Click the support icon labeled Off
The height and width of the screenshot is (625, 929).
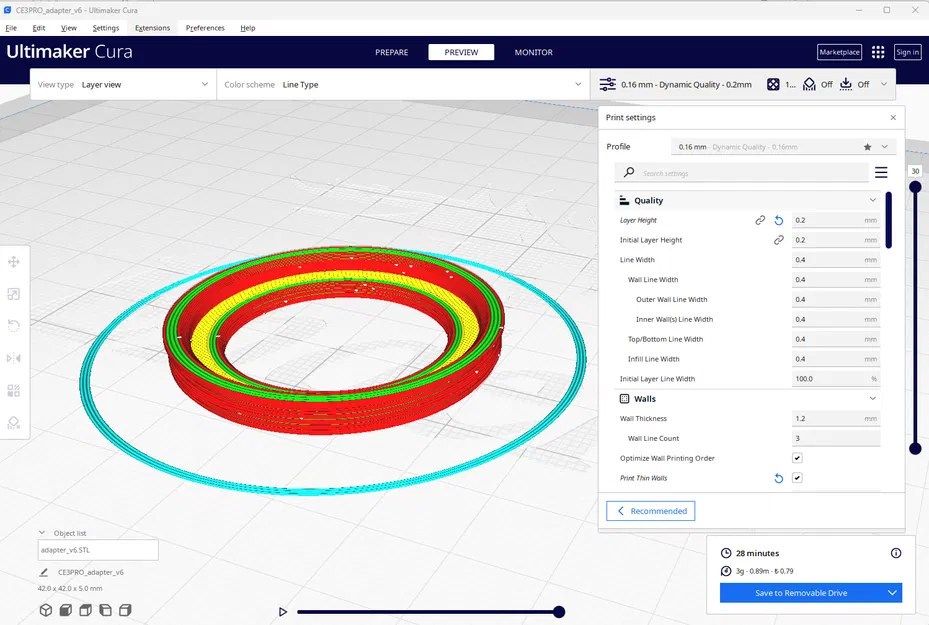pyautogui.click(x=809, y=85)
